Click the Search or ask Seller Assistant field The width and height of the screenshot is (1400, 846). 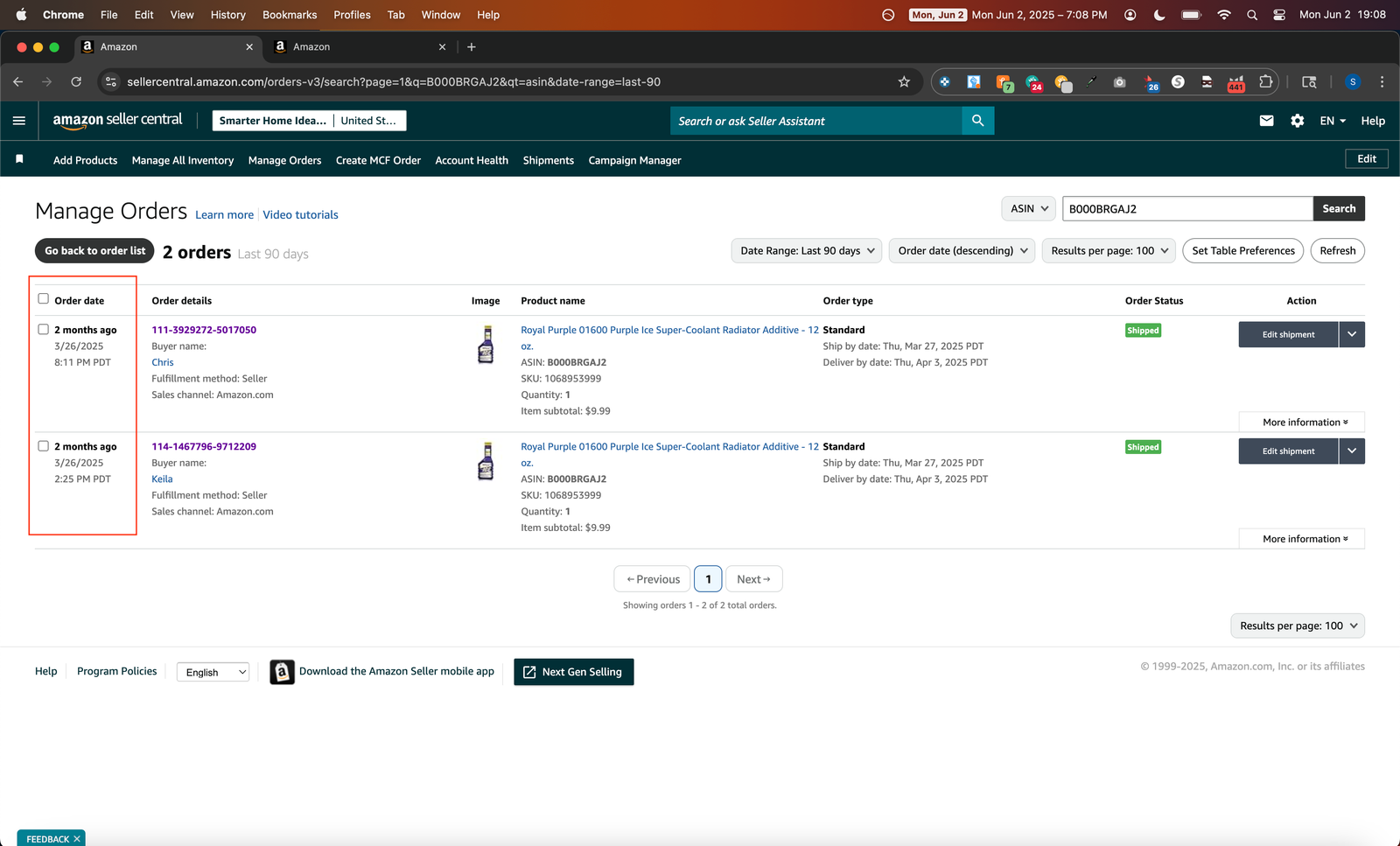pyautogui.click(x=816, y=121)
